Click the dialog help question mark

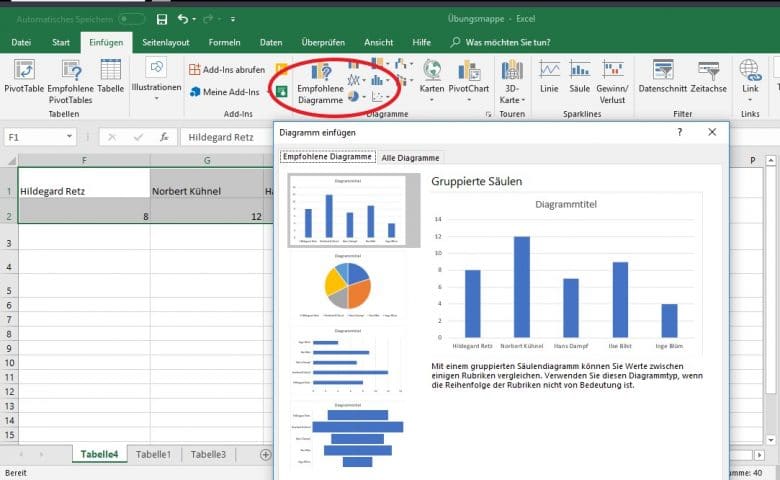coord(680,132)
